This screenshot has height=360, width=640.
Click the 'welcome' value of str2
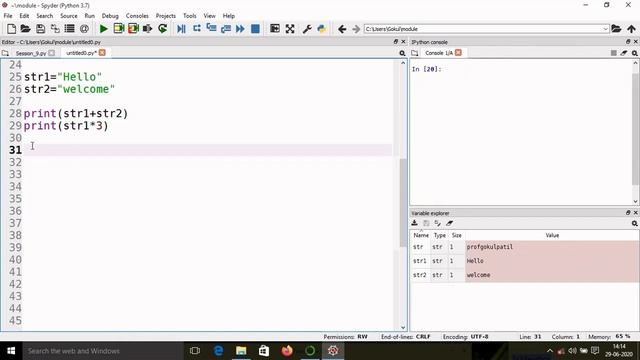pyautogui.click(x=478, y=275)
